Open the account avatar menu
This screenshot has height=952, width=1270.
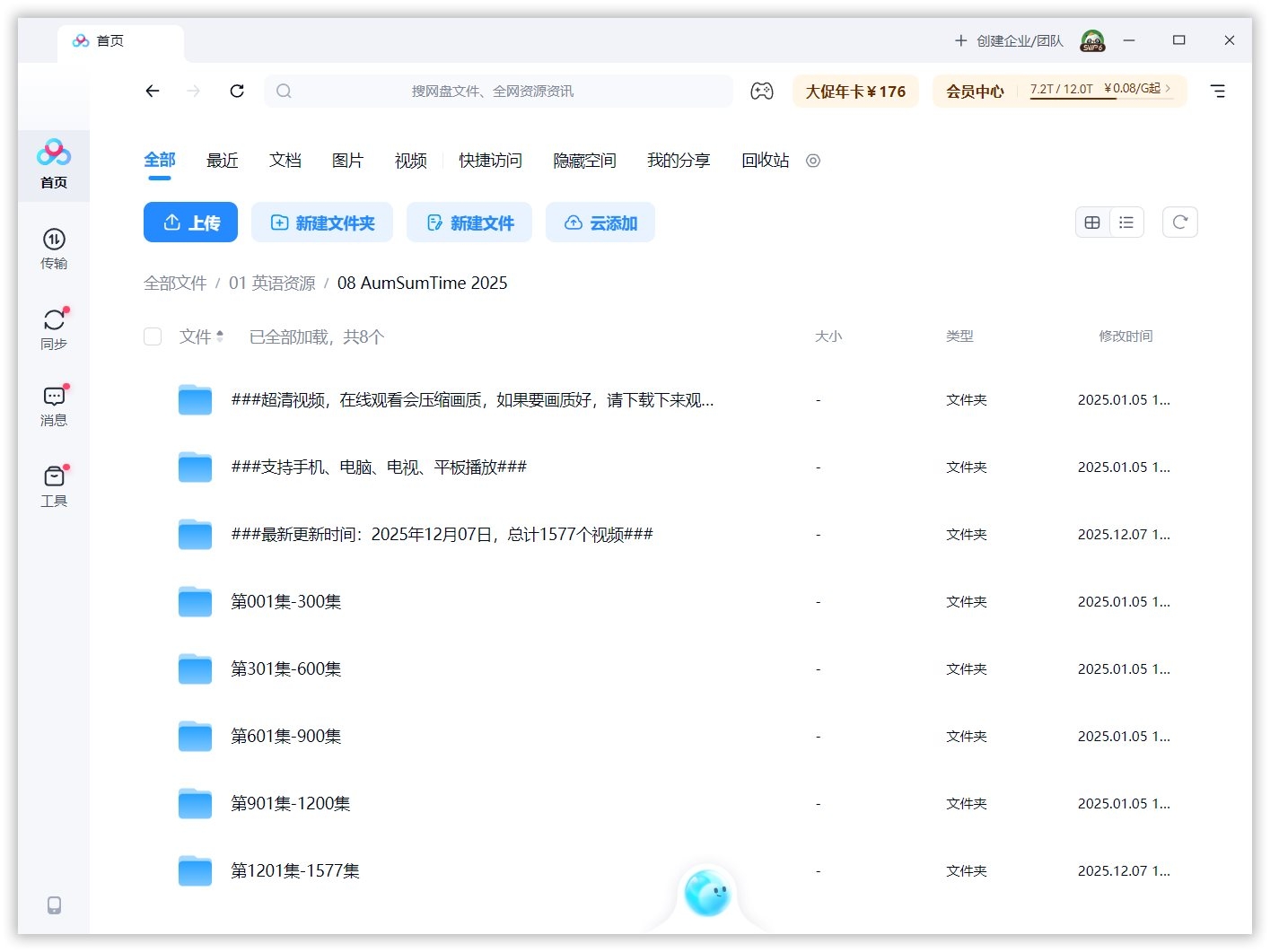click(1092, 40)
